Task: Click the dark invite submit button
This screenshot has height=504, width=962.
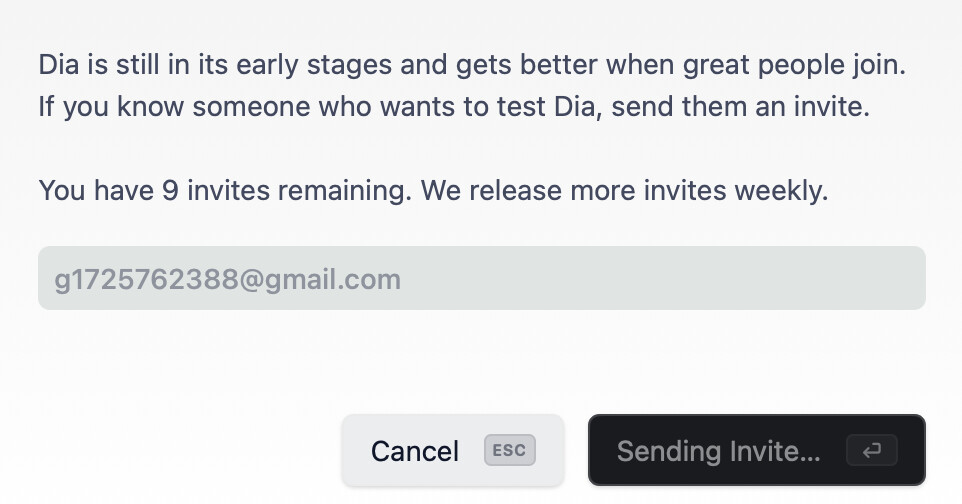Action: point(756,451)
